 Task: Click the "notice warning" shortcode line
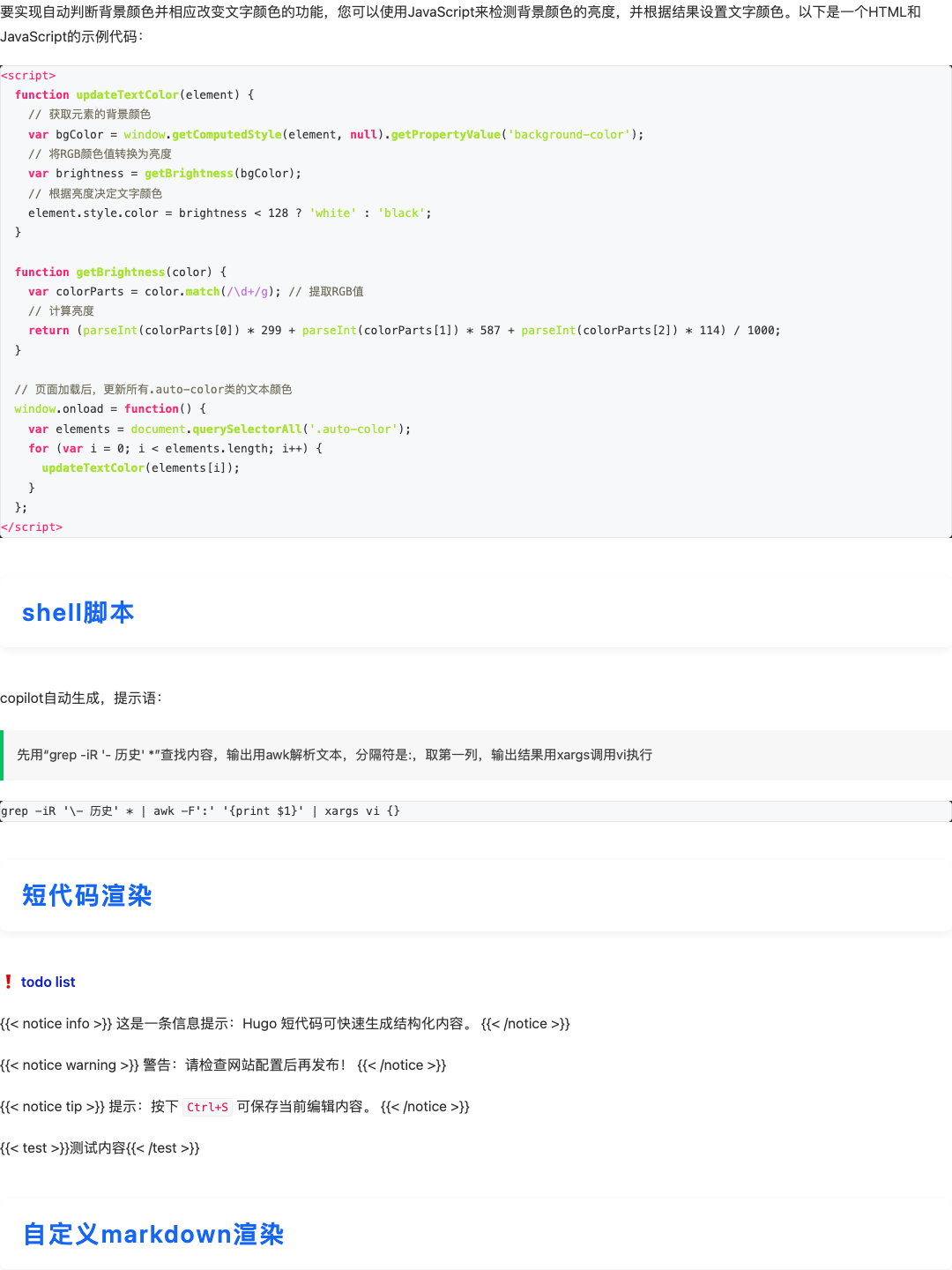pyautogui.click(x=223, y=1065)
